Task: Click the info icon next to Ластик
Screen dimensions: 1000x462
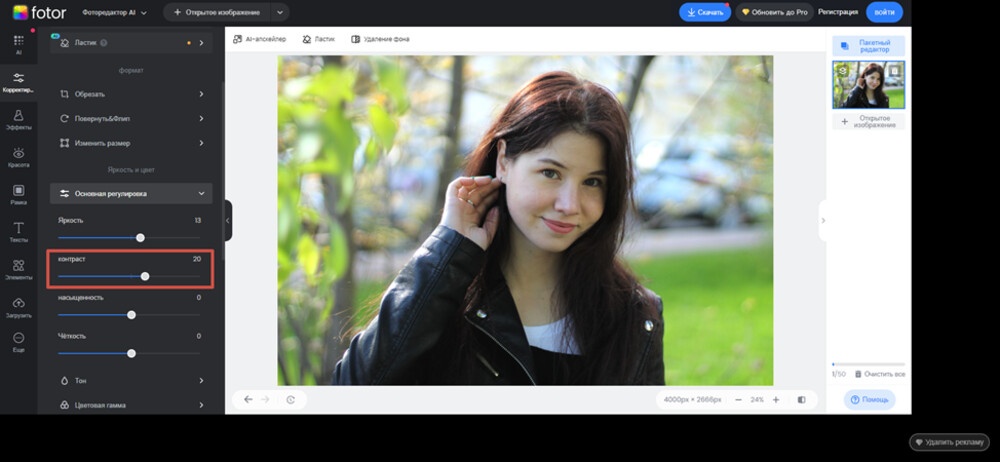Action: tap(103, 43)
